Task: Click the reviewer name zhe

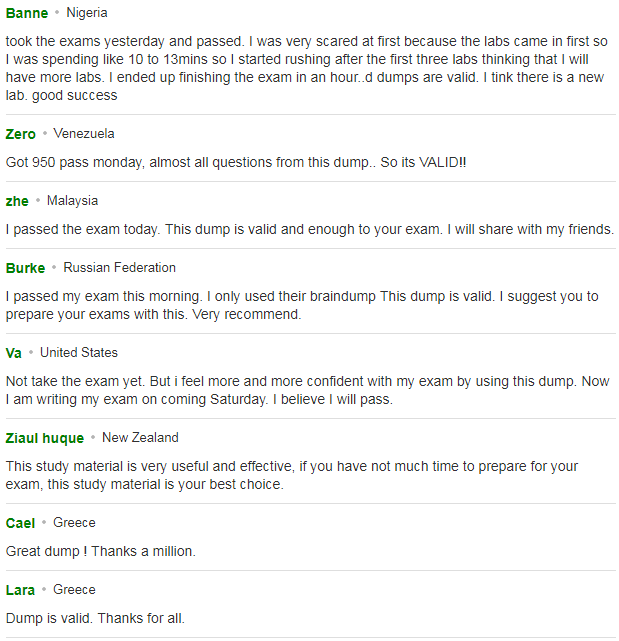Action: [17, 201]
